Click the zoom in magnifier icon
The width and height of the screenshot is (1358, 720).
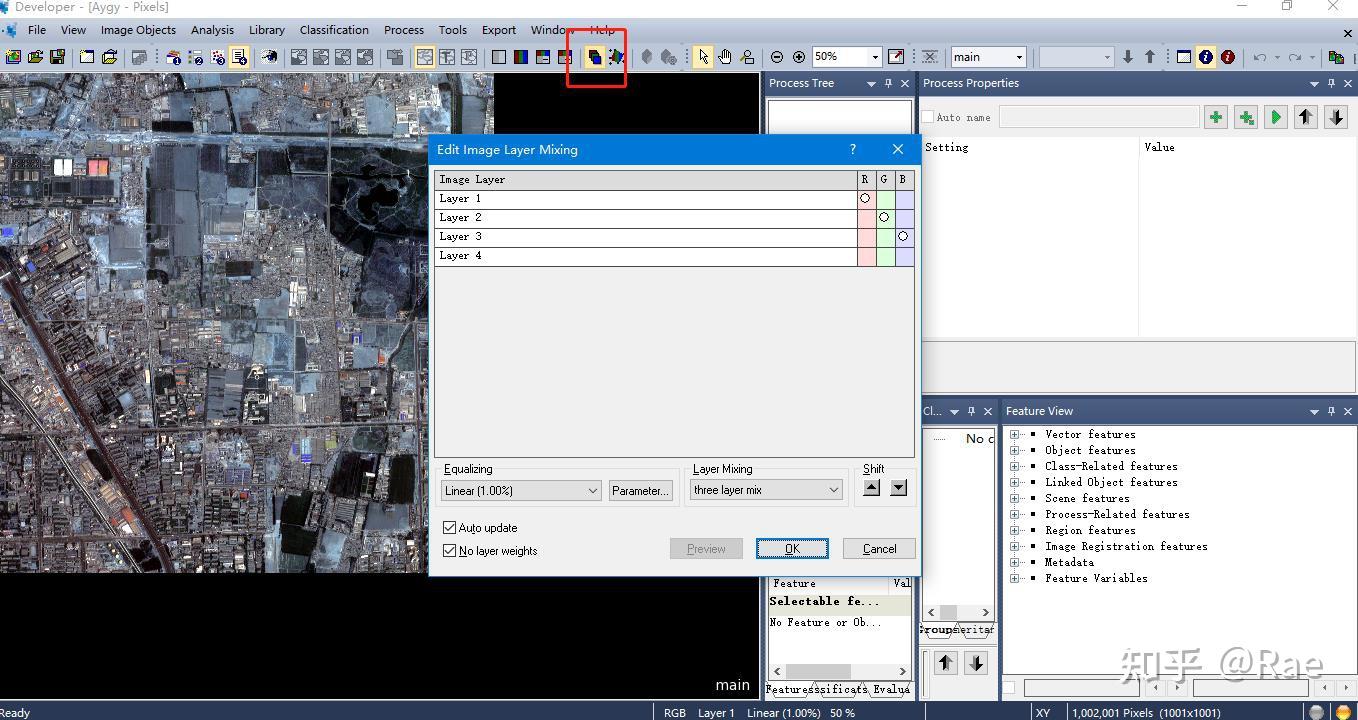click(x=799, y=57)
